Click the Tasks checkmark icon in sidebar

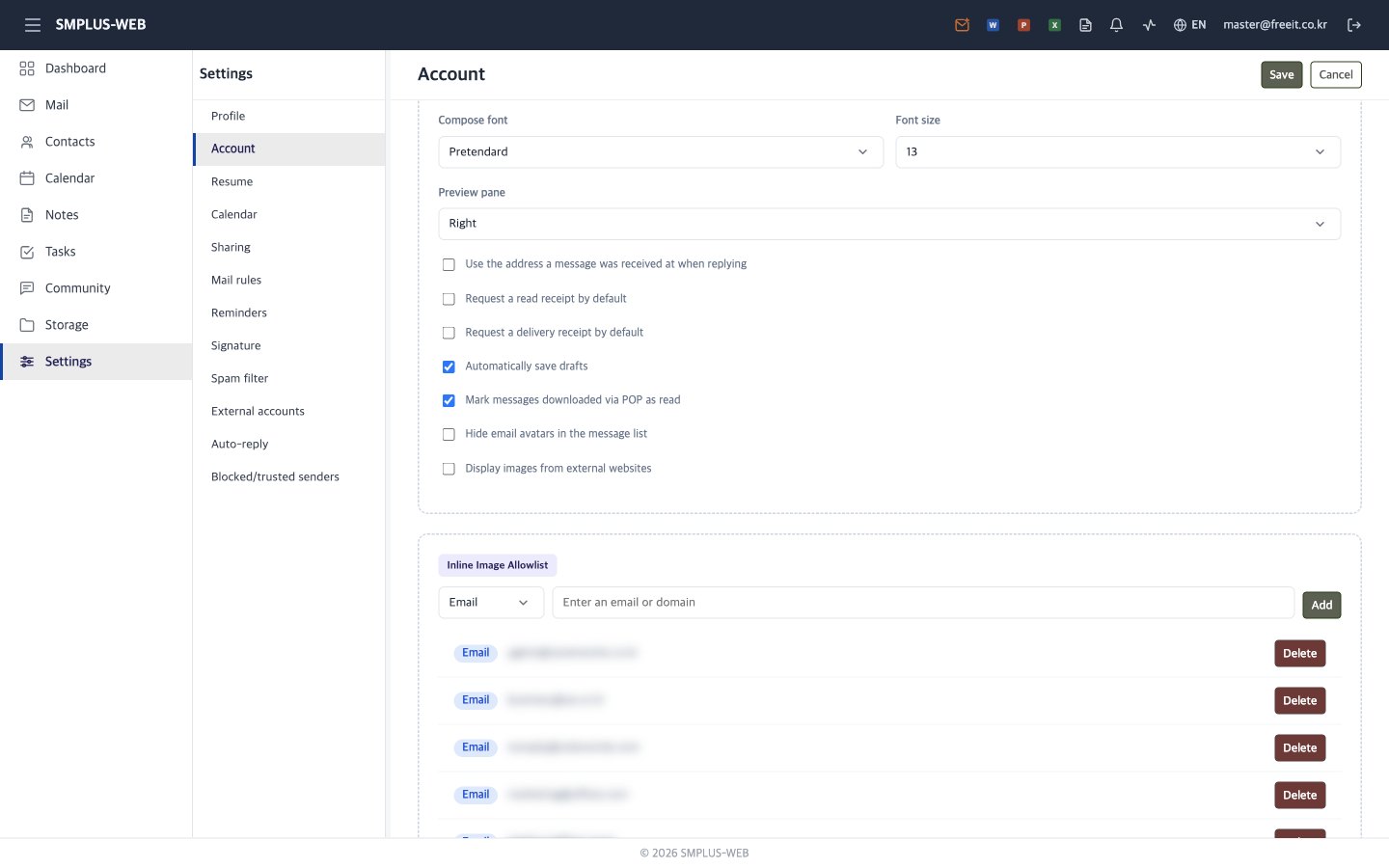pos(27,252)
